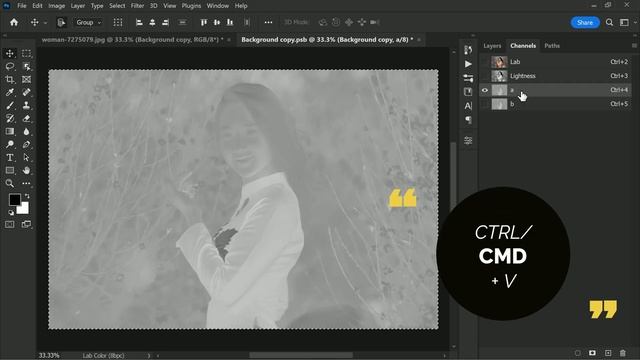Open the Edit Toolbar three-dots menu
Image resolution: width=640 pixels, height=360 pixels.
[27, 183]
